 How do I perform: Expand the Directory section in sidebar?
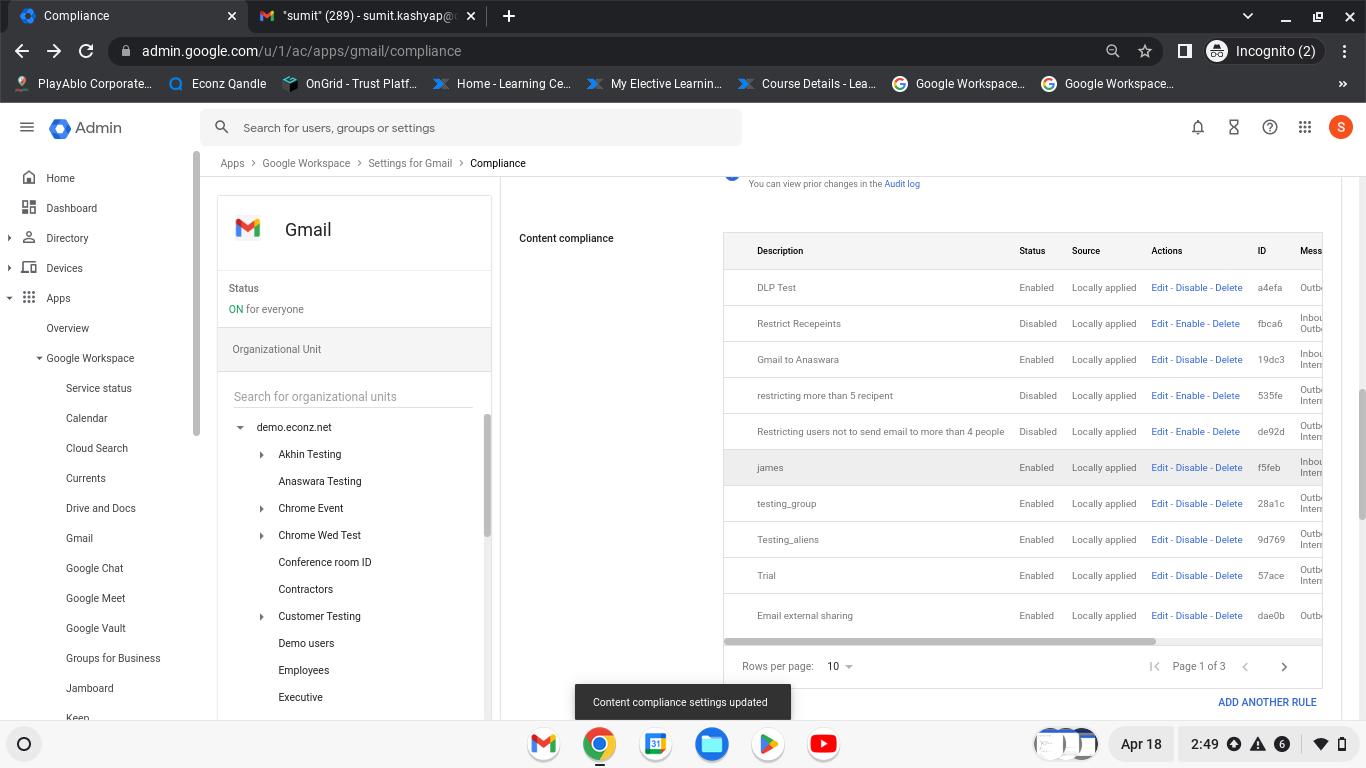click(x=10, y=238)
